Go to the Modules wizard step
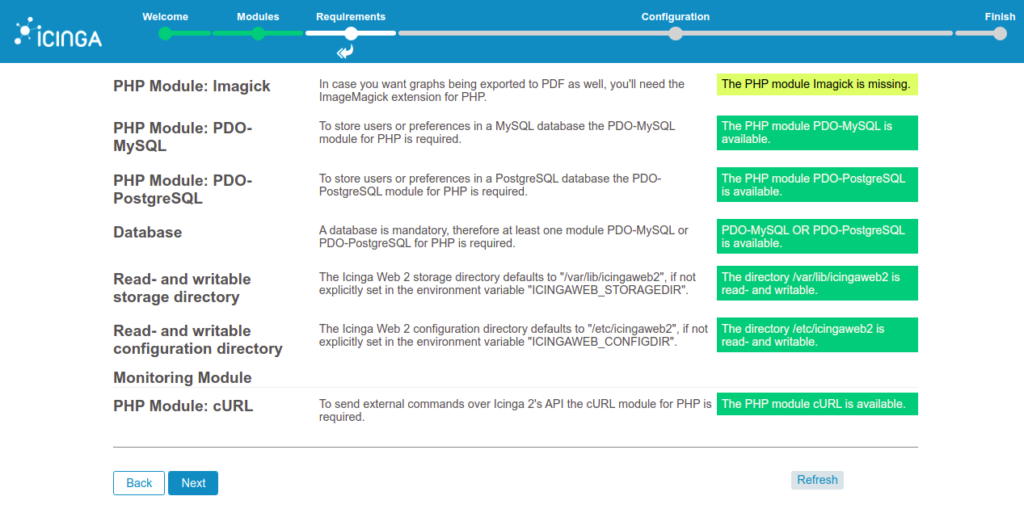1024x513 pixels. point(258,17)
